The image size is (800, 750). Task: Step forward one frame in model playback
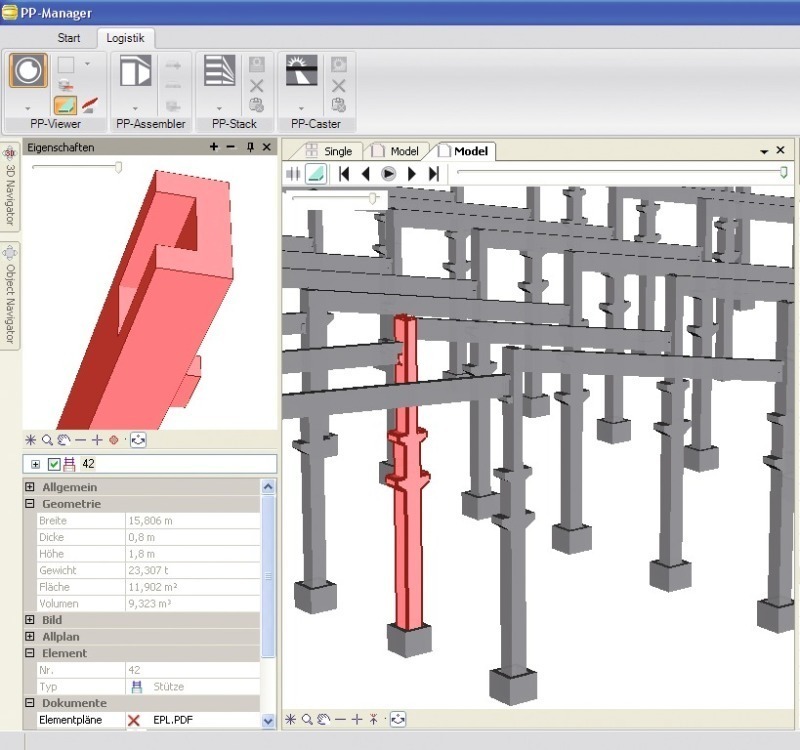pyautogui.click(x=411, y=174)
